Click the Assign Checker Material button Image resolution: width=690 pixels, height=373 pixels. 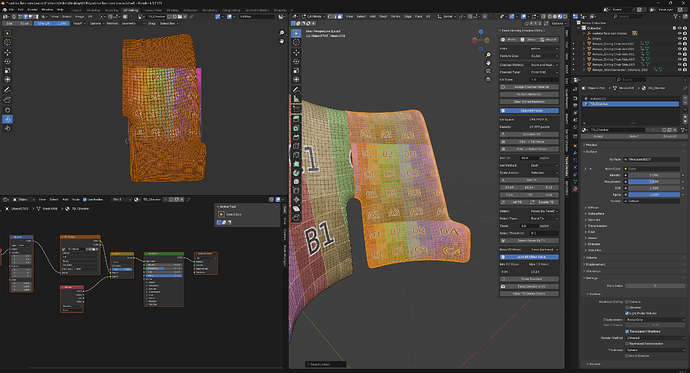529,87
